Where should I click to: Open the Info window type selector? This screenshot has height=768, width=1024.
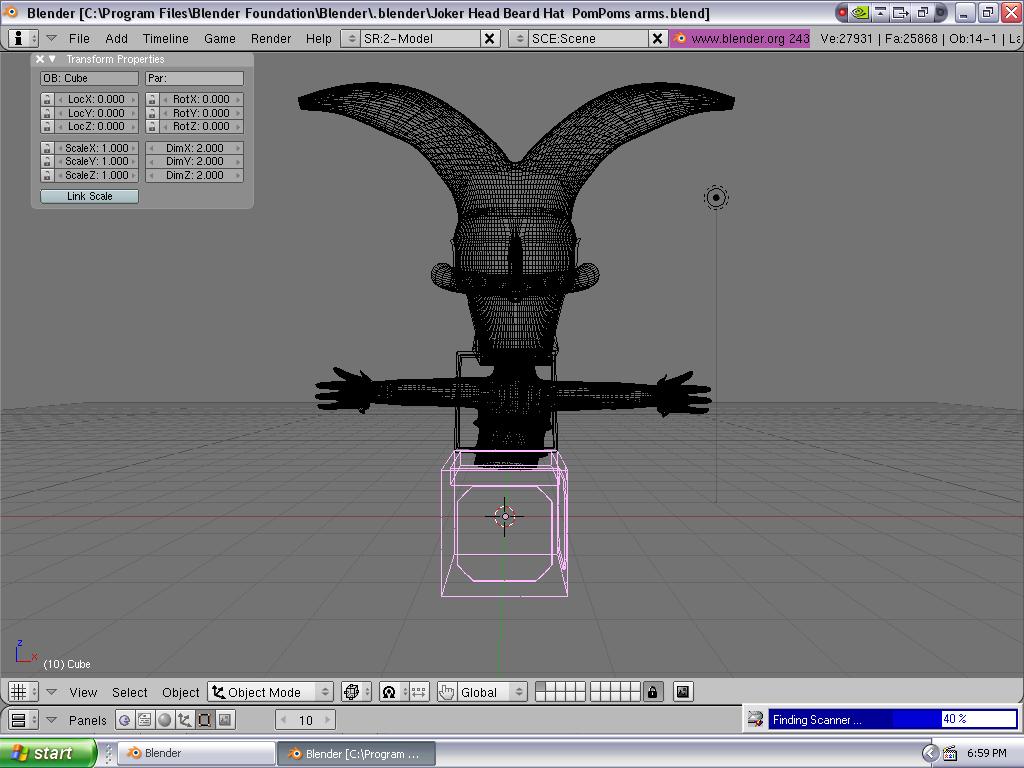pyautogui.click(x=24, y=39)
